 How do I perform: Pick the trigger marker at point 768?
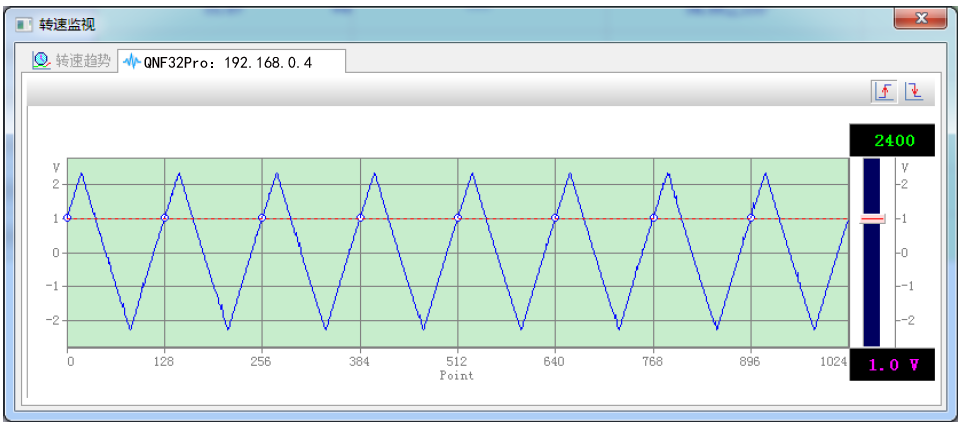653,218
